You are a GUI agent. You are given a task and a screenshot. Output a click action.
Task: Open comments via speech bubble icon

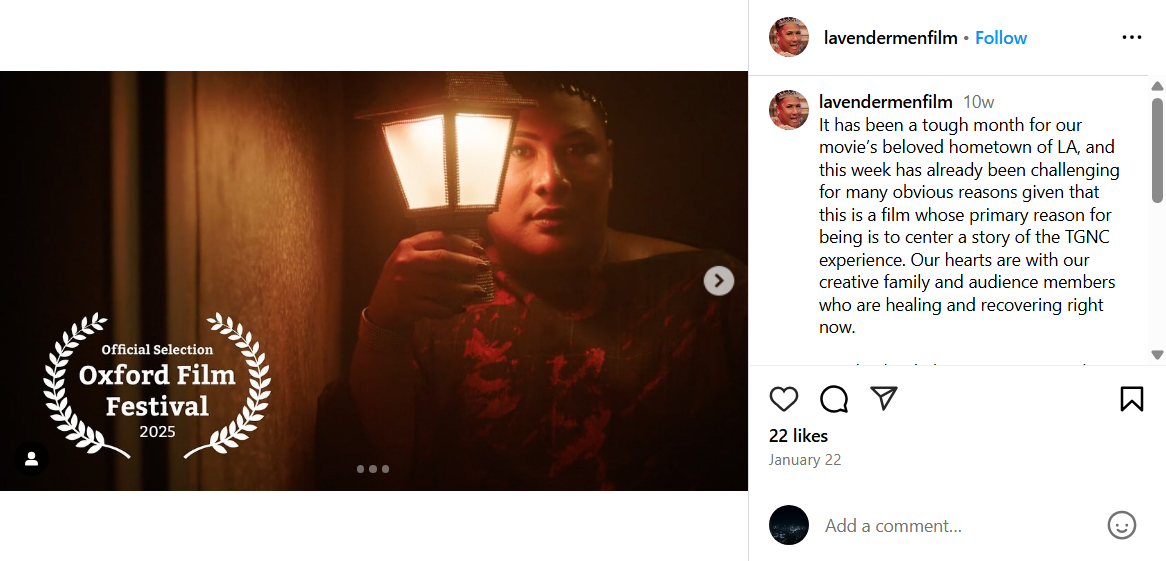click(834, 399)
